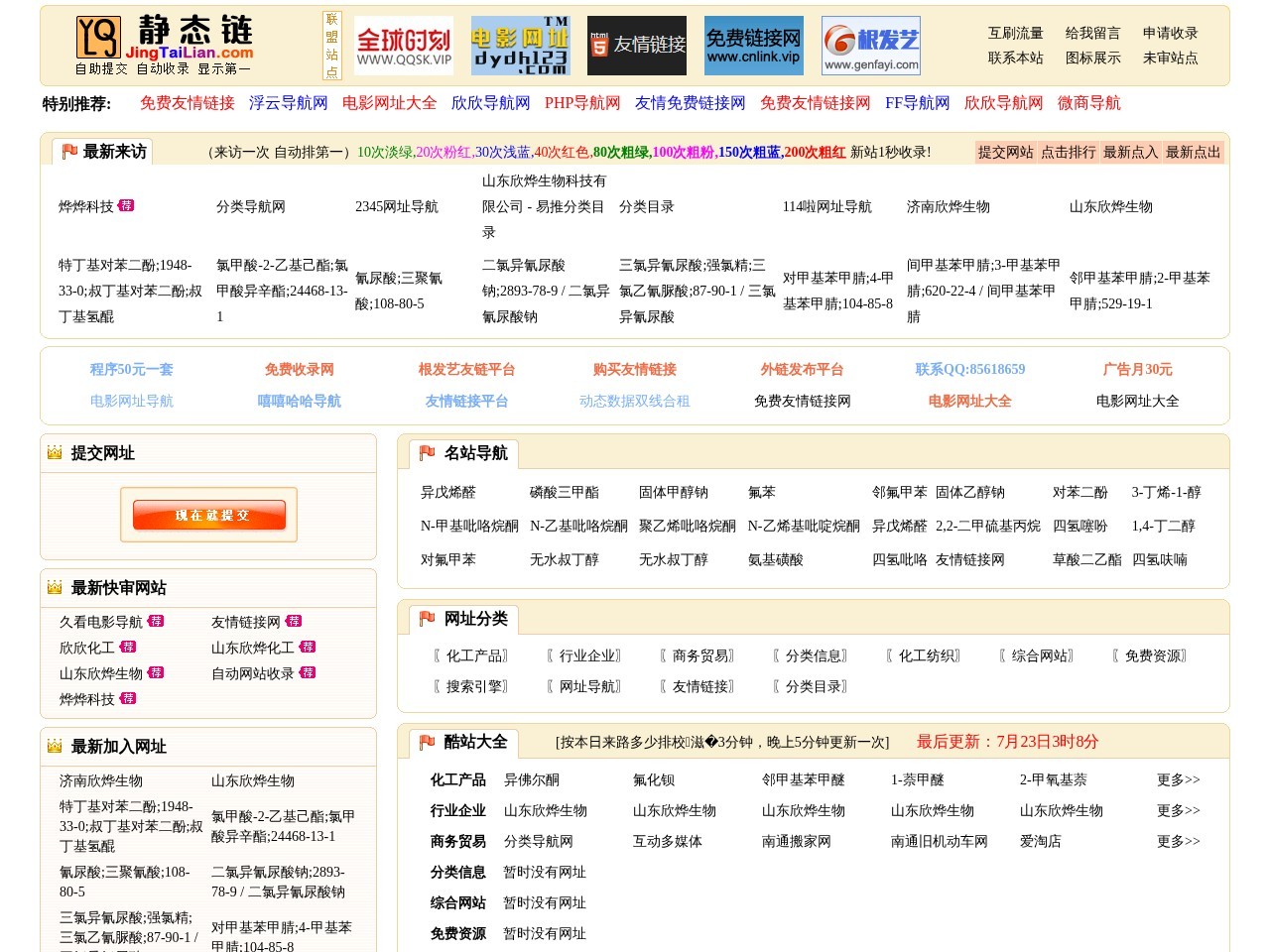Screen dimensions: 1270x952
Task: Open the 114啦网址导航 visitor link
Action: (827, 206)
